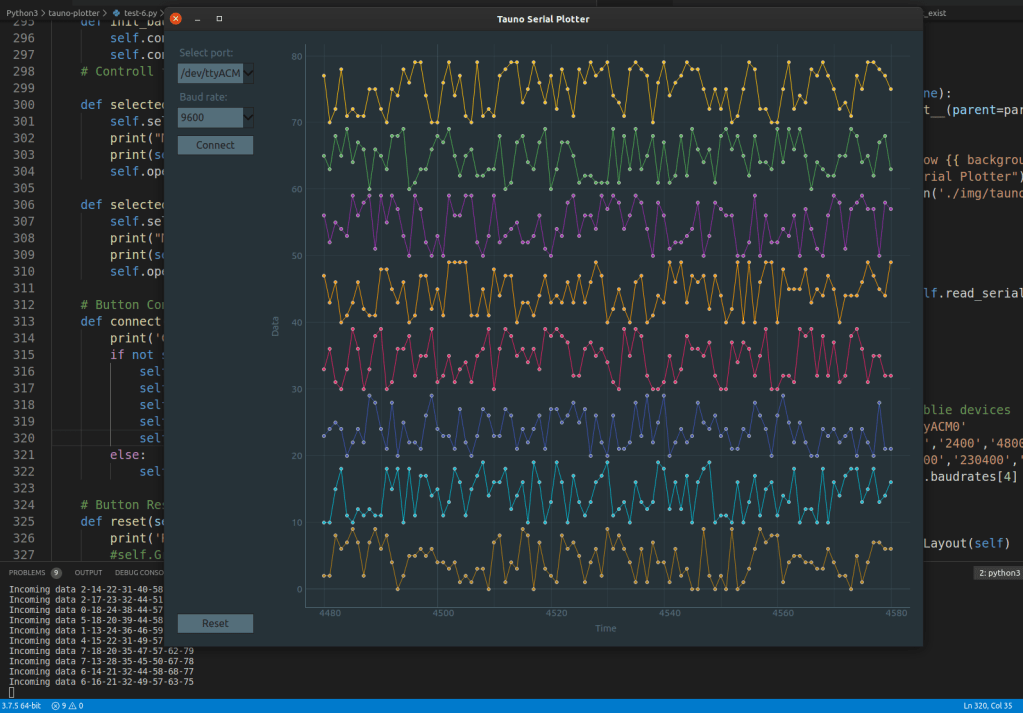
Task: Click the Python file icon beside test-6.py
Action: pos(116,13)
